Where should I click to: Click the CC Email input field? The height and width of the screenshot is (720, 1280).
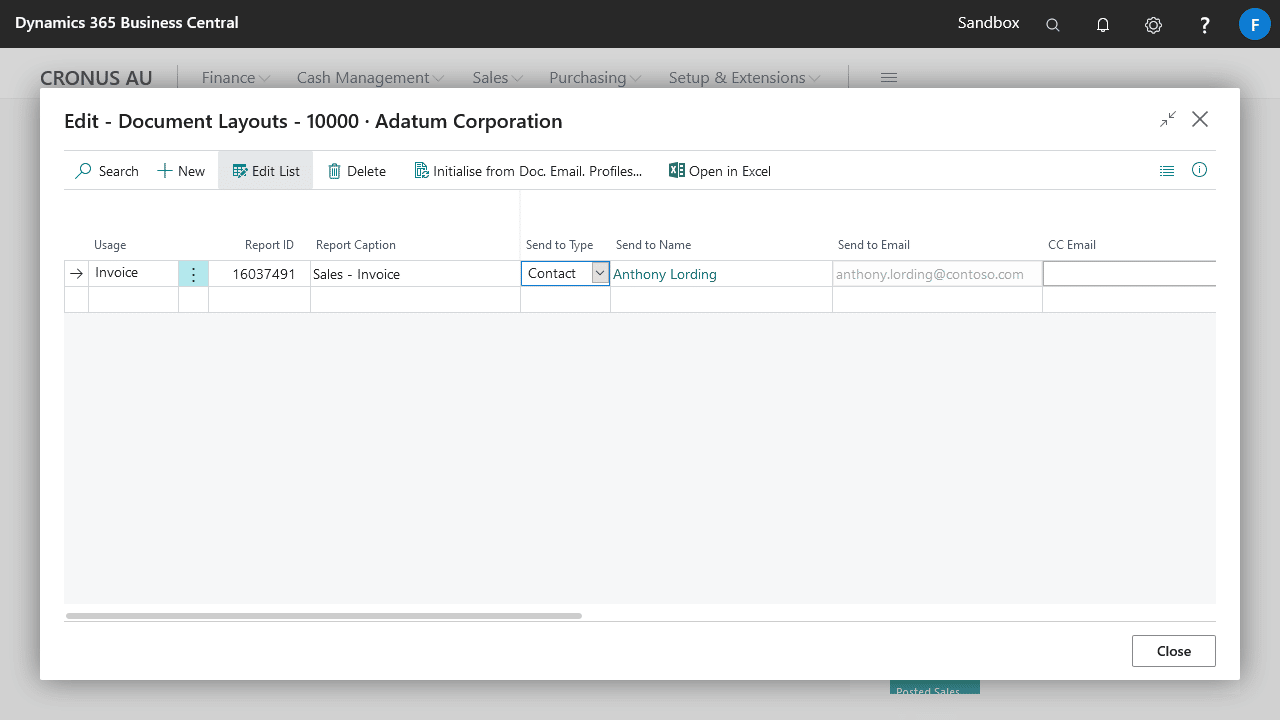click(1128, 274)
